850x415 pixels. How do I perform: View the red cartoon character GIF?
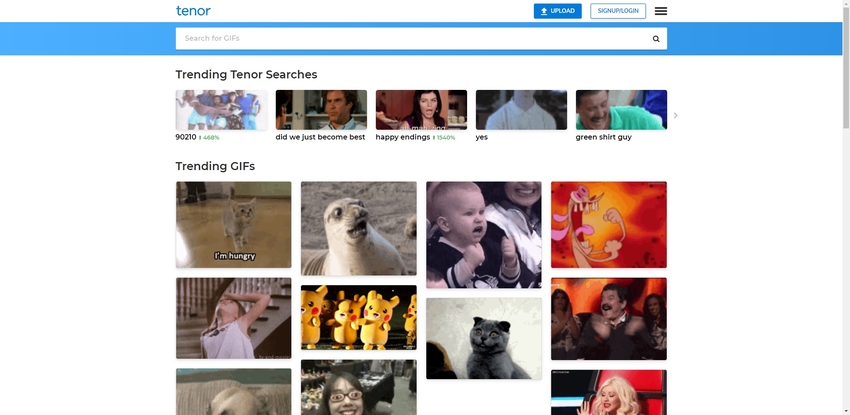tap(608, 224)
